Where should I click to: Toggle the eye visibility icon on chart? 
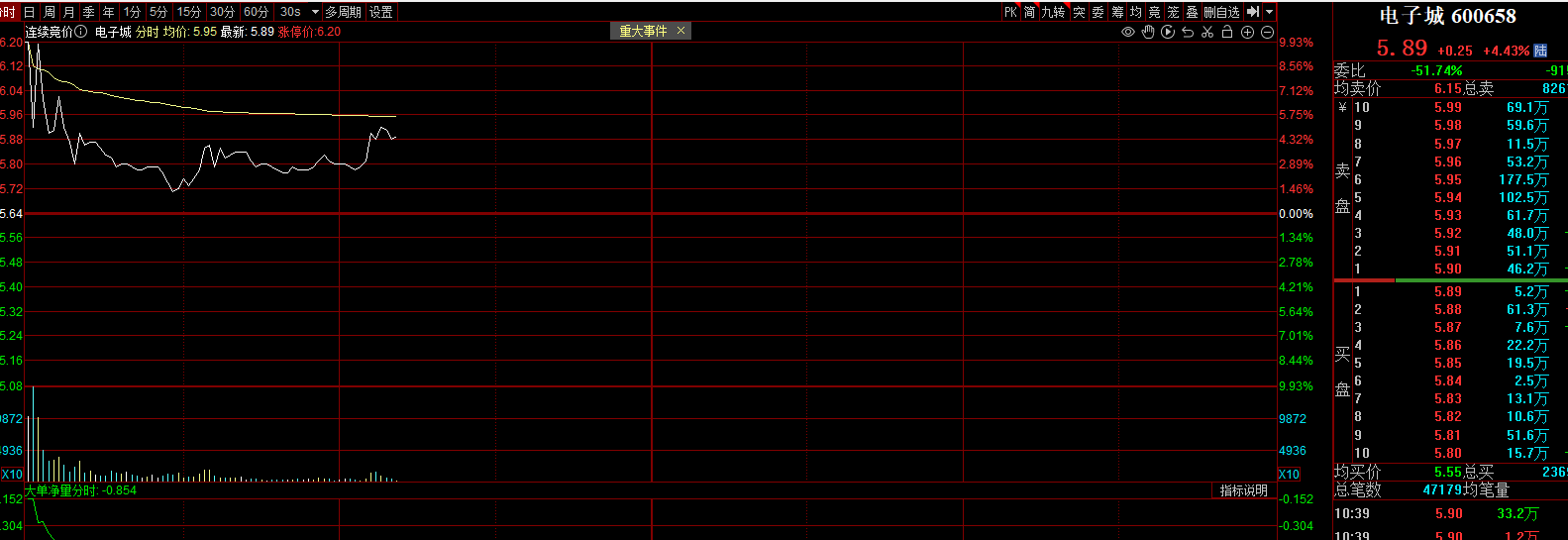pyautogui.click(x=1127, y=32)
